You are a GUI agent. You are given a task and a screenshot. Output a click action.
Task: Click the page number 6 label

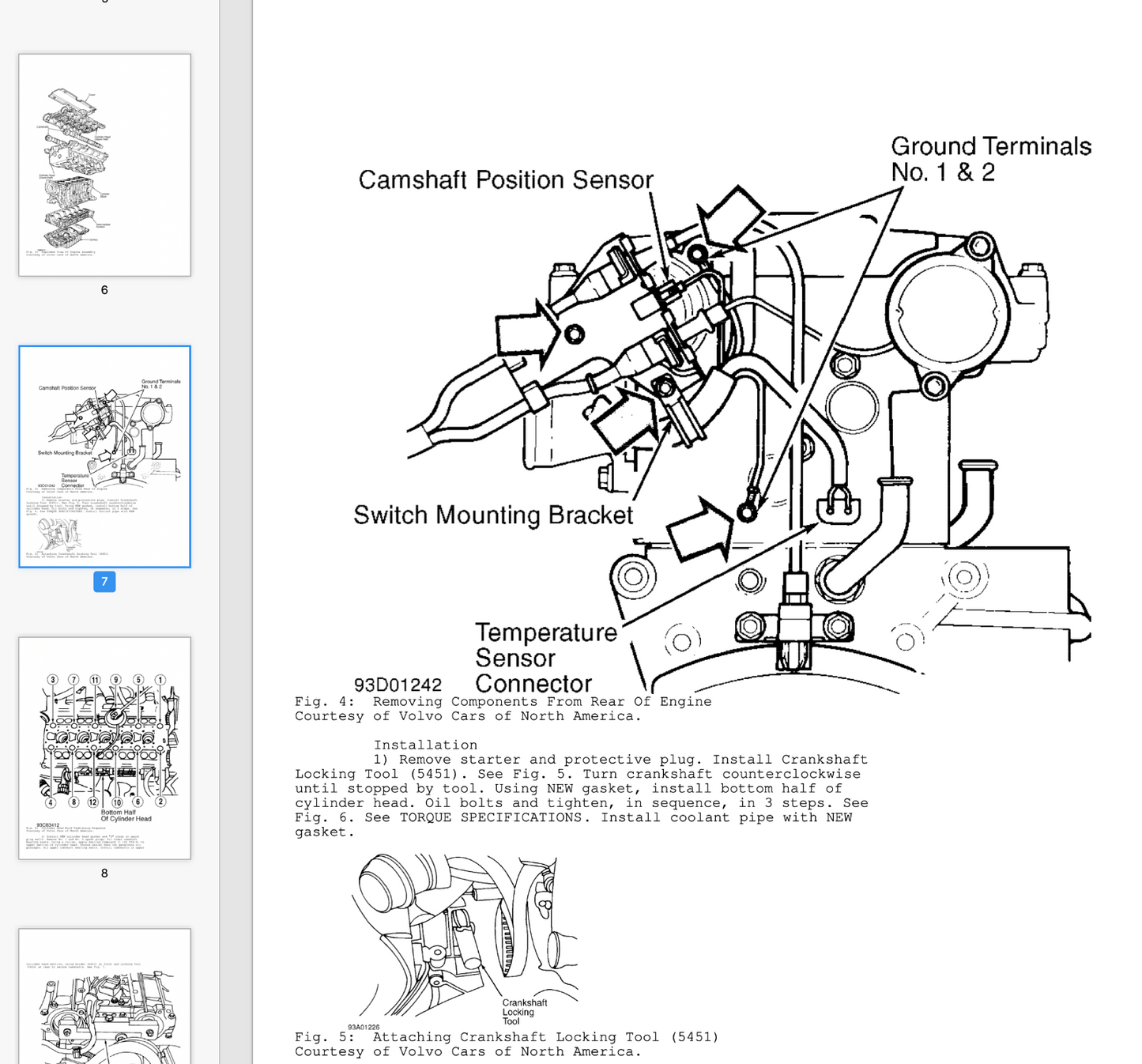(x=104, y=290)
